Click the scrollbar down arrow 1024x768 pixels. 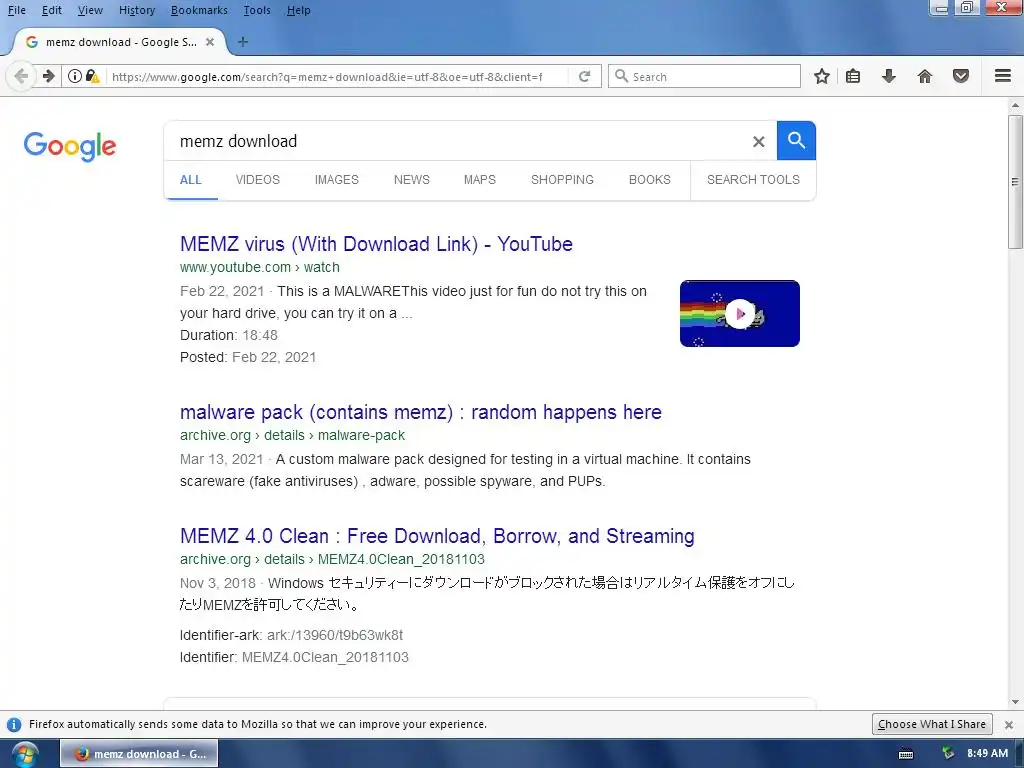click(x=1015, y=702)
